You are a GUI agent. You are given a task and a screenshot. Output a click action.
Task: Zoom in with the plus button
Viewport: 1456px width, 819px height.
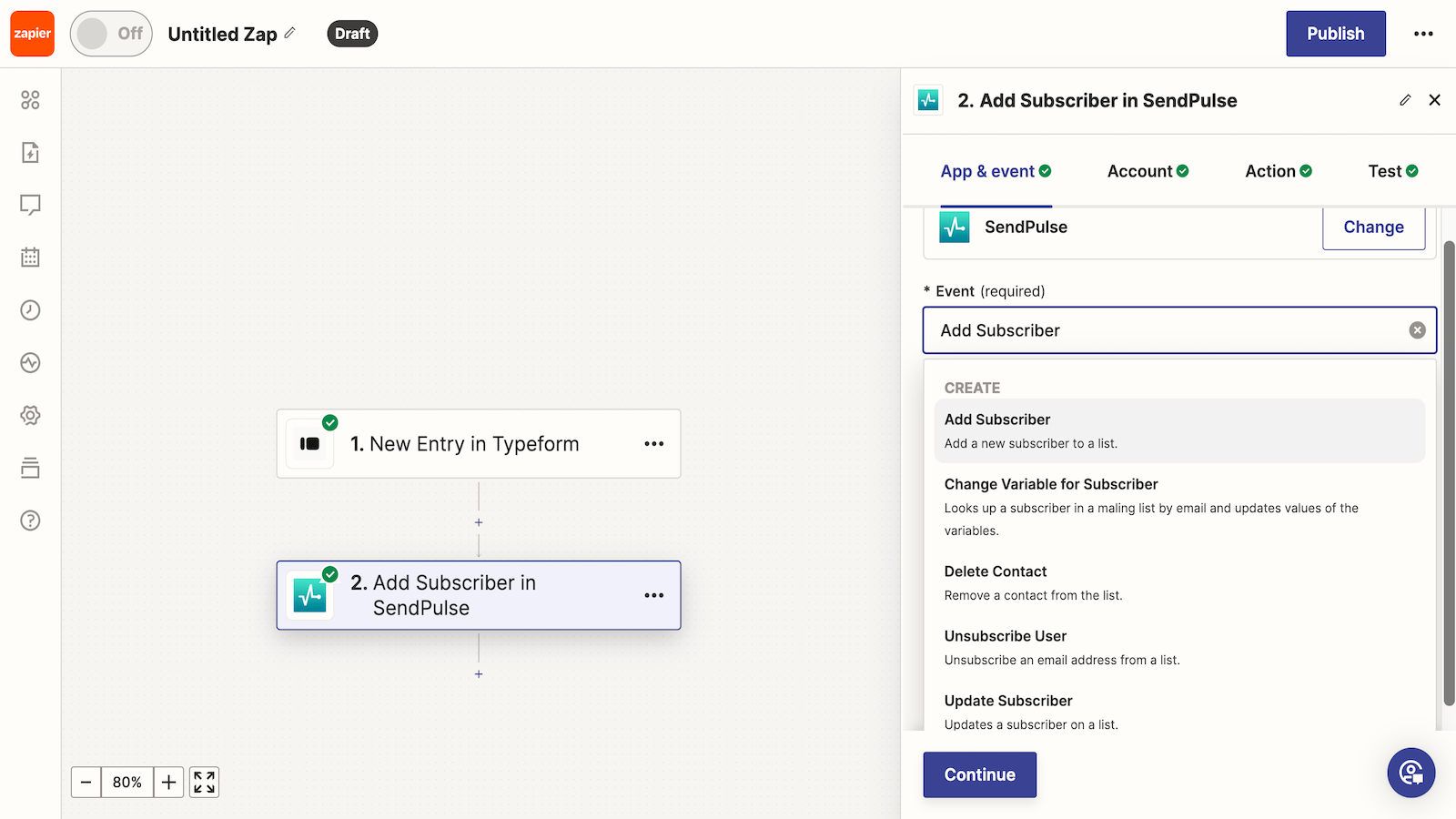168,783
